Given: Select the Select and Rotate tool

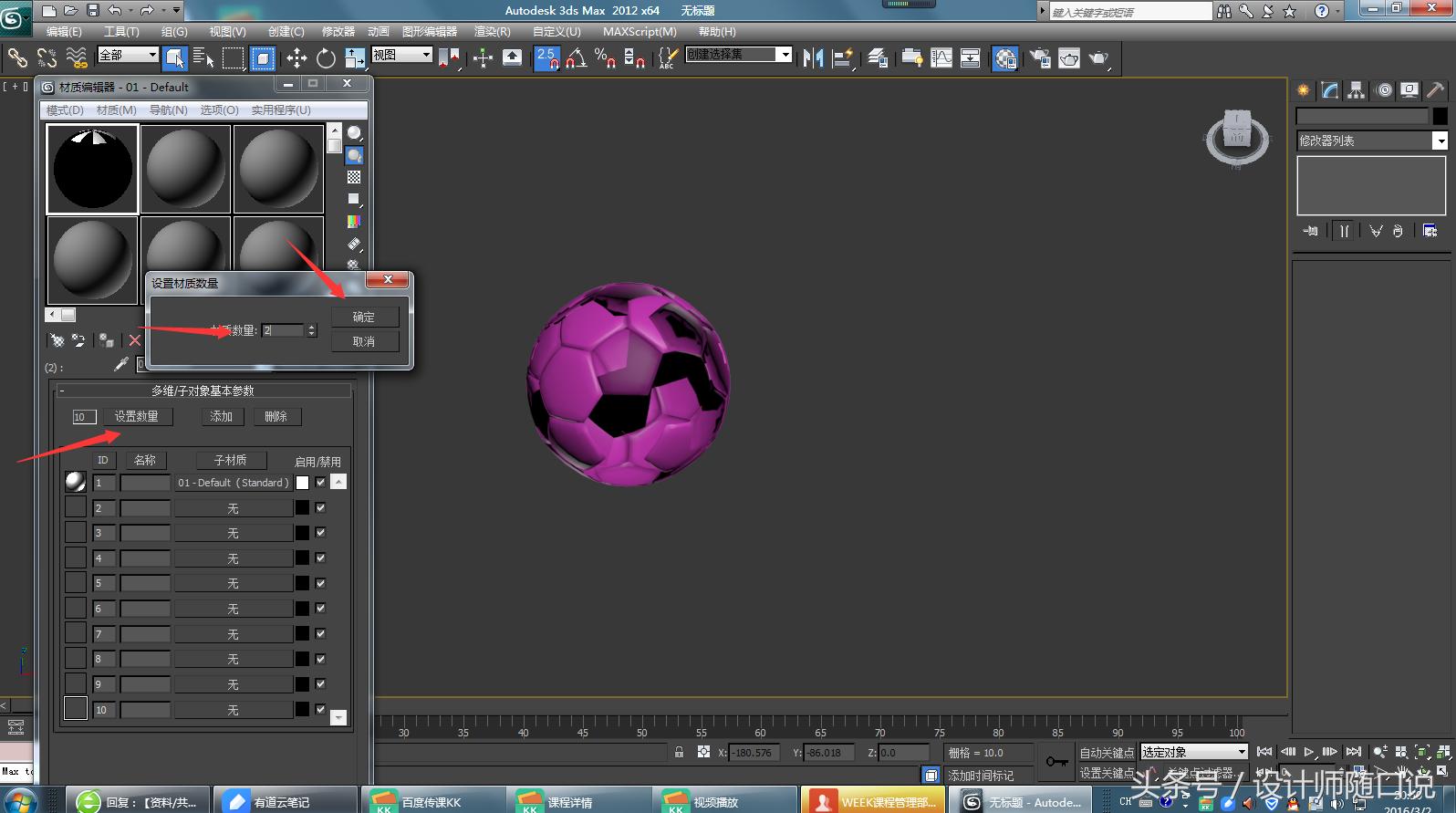Looking at the screenshot, I should coord(326,58).
